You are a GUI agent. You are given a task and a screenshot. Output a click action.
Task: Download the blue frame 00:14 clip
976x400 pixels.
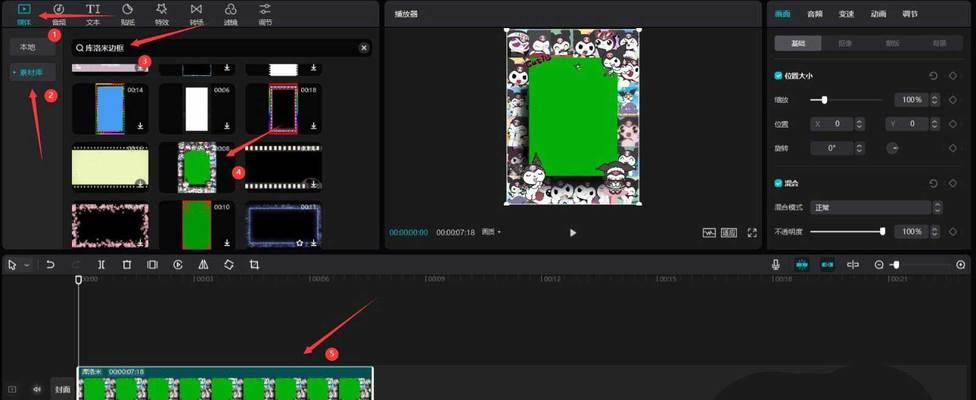point(141,126)
